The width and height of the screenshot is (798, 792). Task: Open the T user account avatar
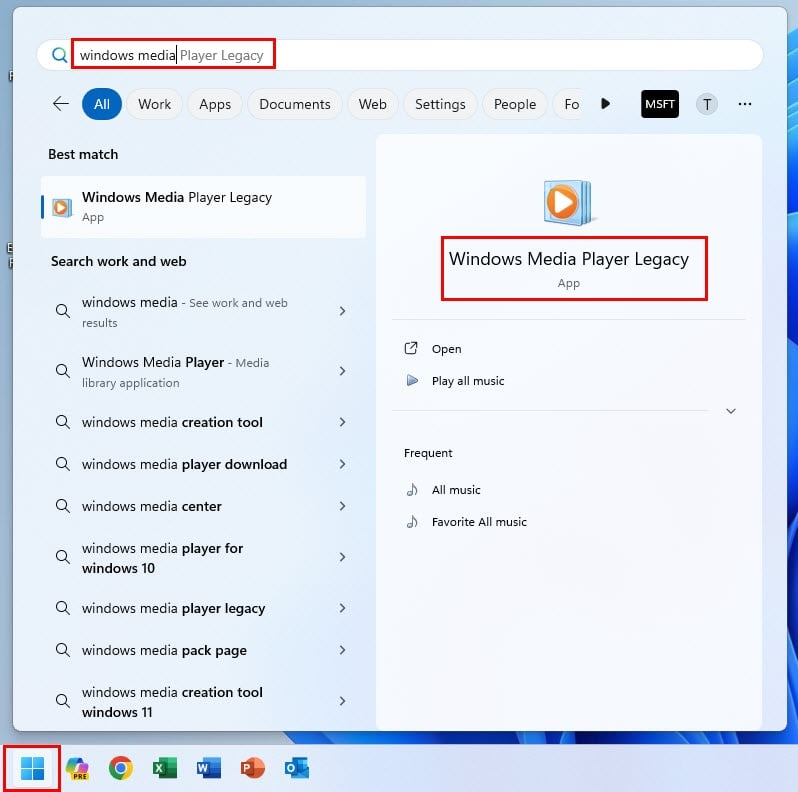(707, 104)
